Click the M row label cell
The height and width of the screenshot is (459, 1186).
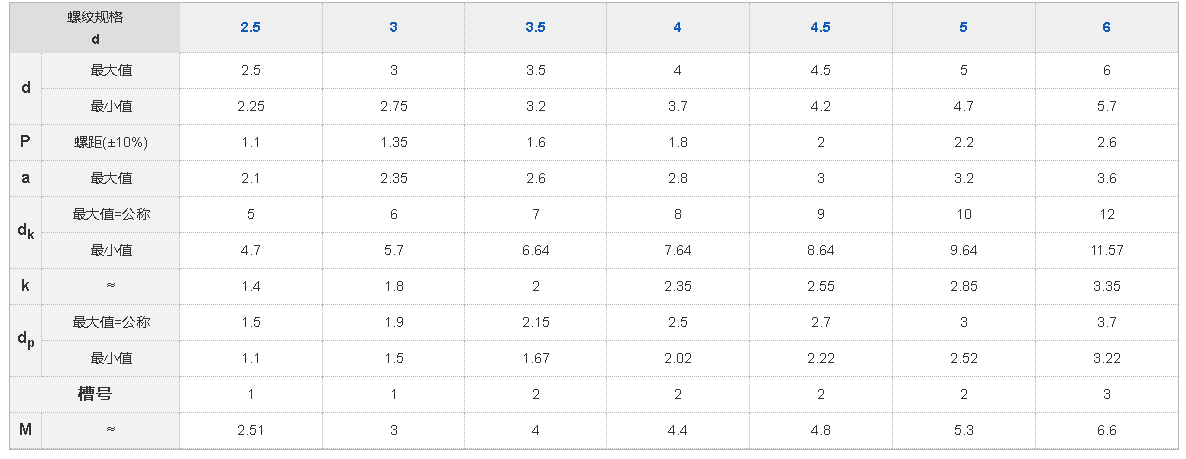(x=26, y=430)
